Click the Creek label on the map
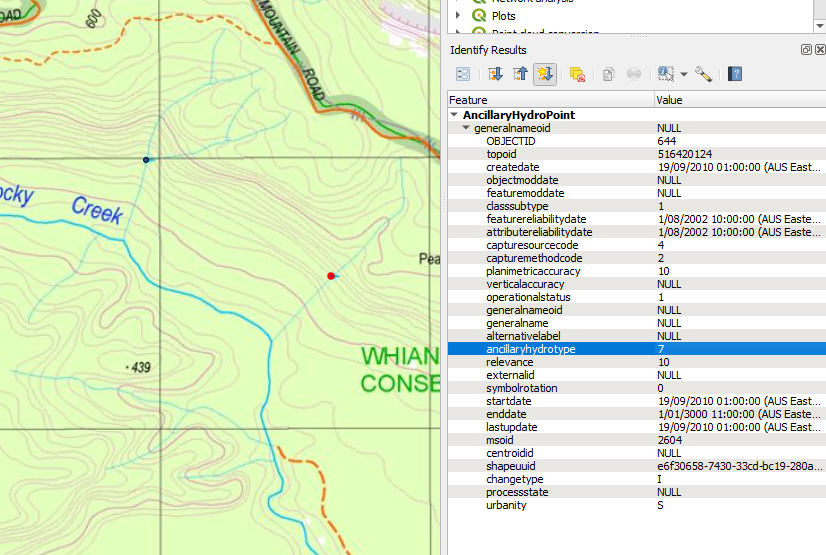 coord(97,210)
